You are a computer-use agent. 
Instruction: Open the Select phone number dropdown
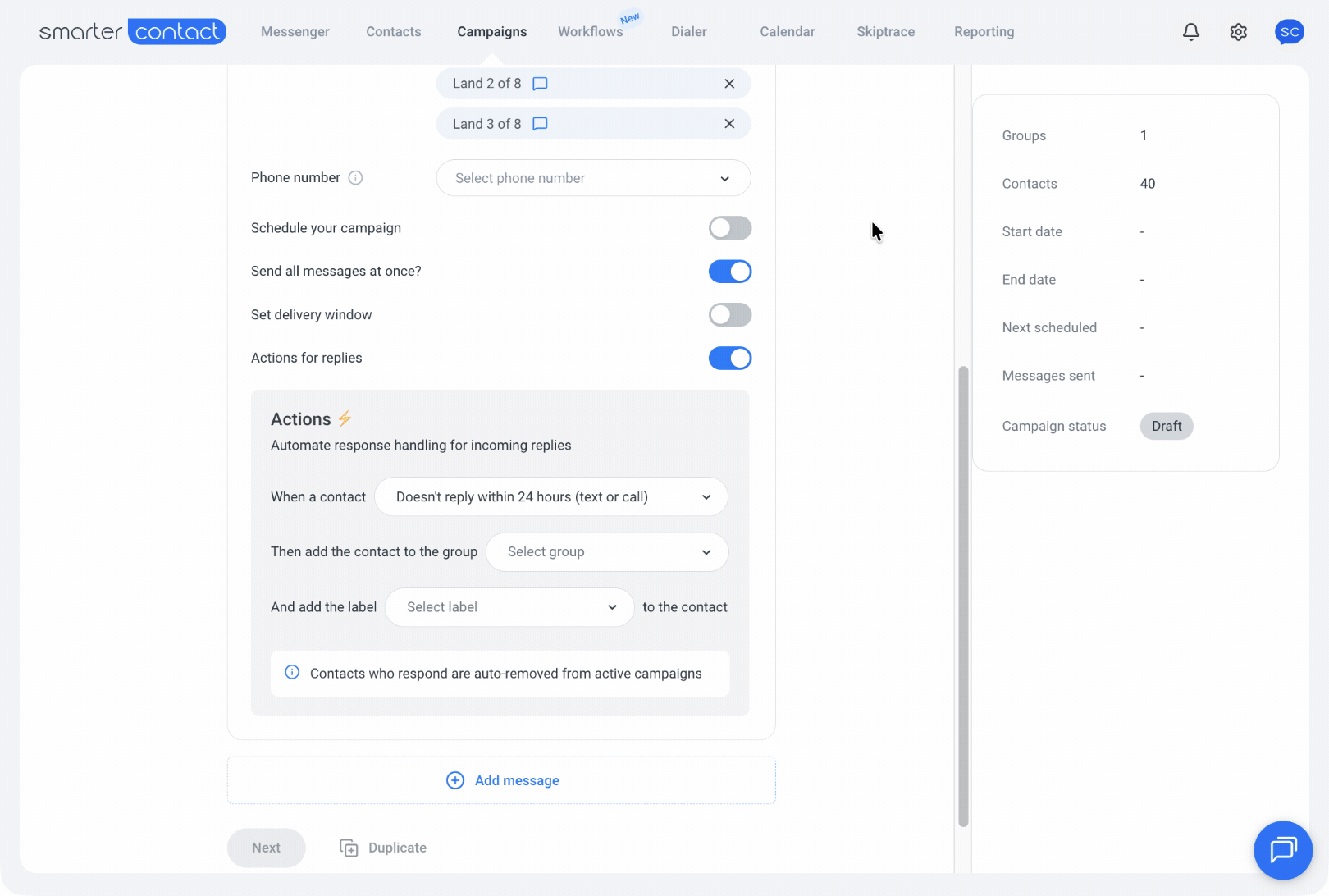point(592,178)
